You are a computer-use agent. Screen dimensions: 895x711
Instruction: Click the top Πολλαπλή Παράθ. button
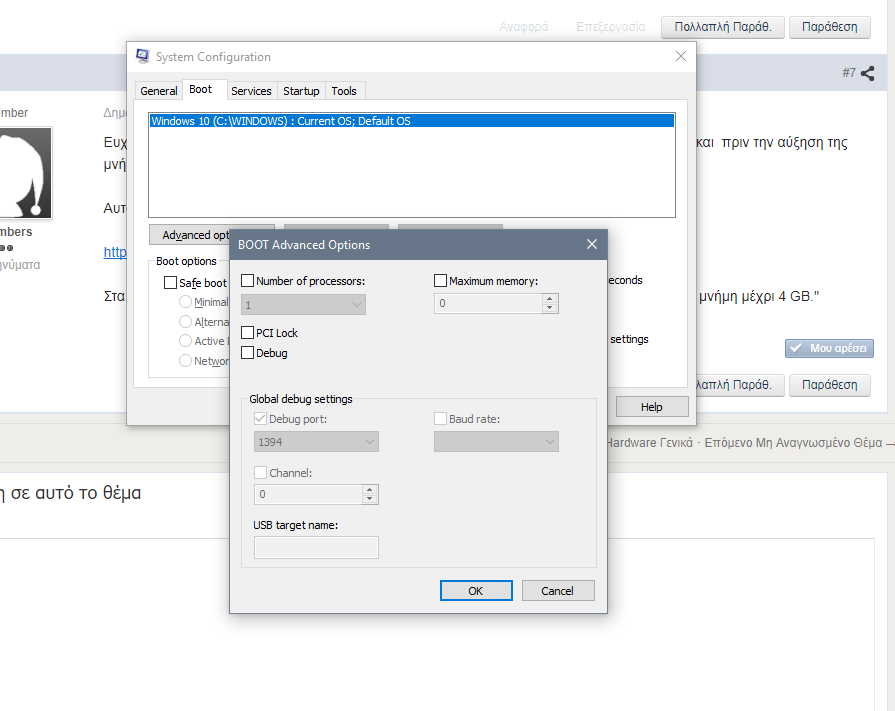723,27
